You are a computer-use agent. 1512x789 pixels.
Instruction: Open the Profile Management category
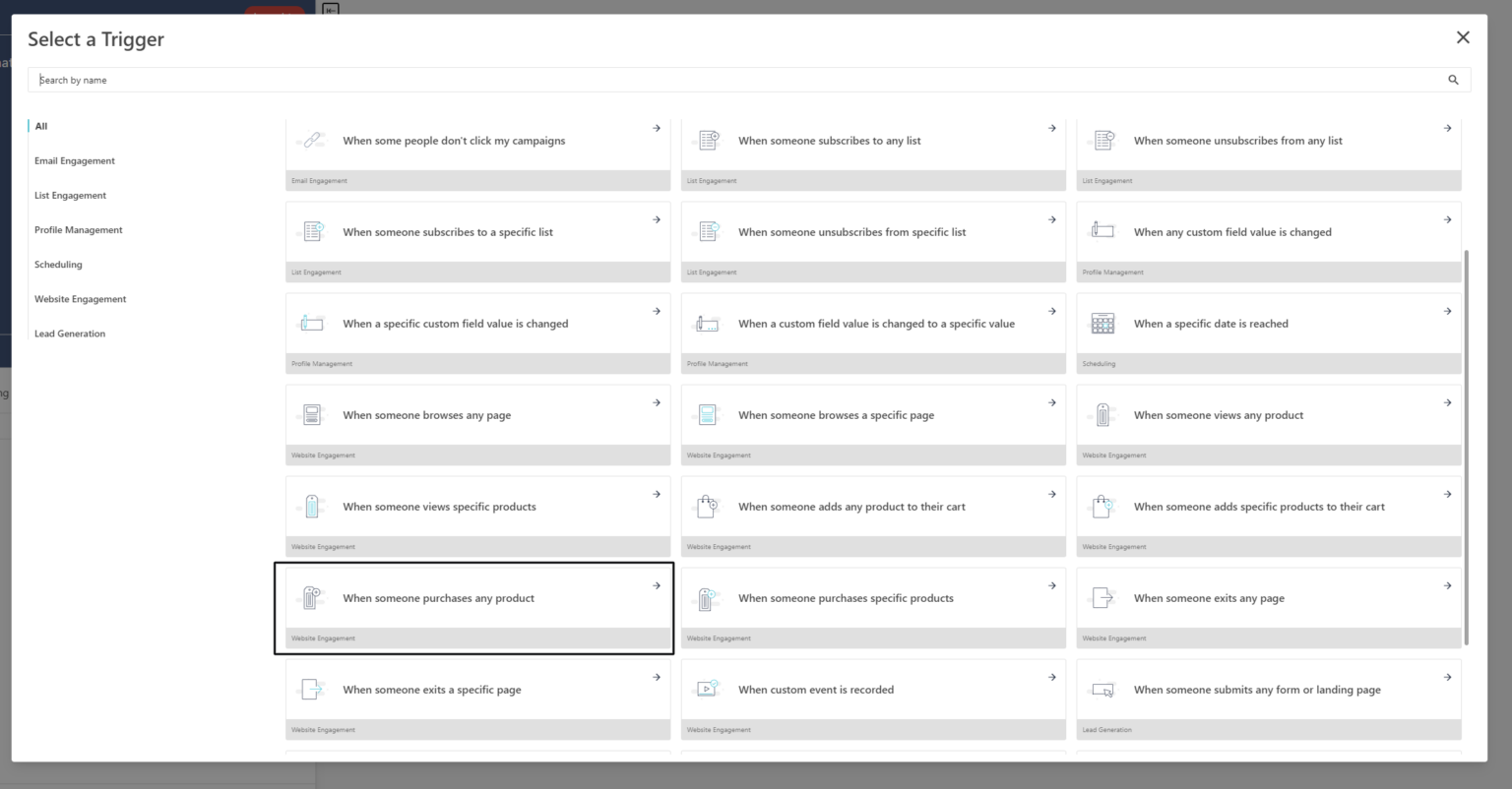[x=78, y=229]
